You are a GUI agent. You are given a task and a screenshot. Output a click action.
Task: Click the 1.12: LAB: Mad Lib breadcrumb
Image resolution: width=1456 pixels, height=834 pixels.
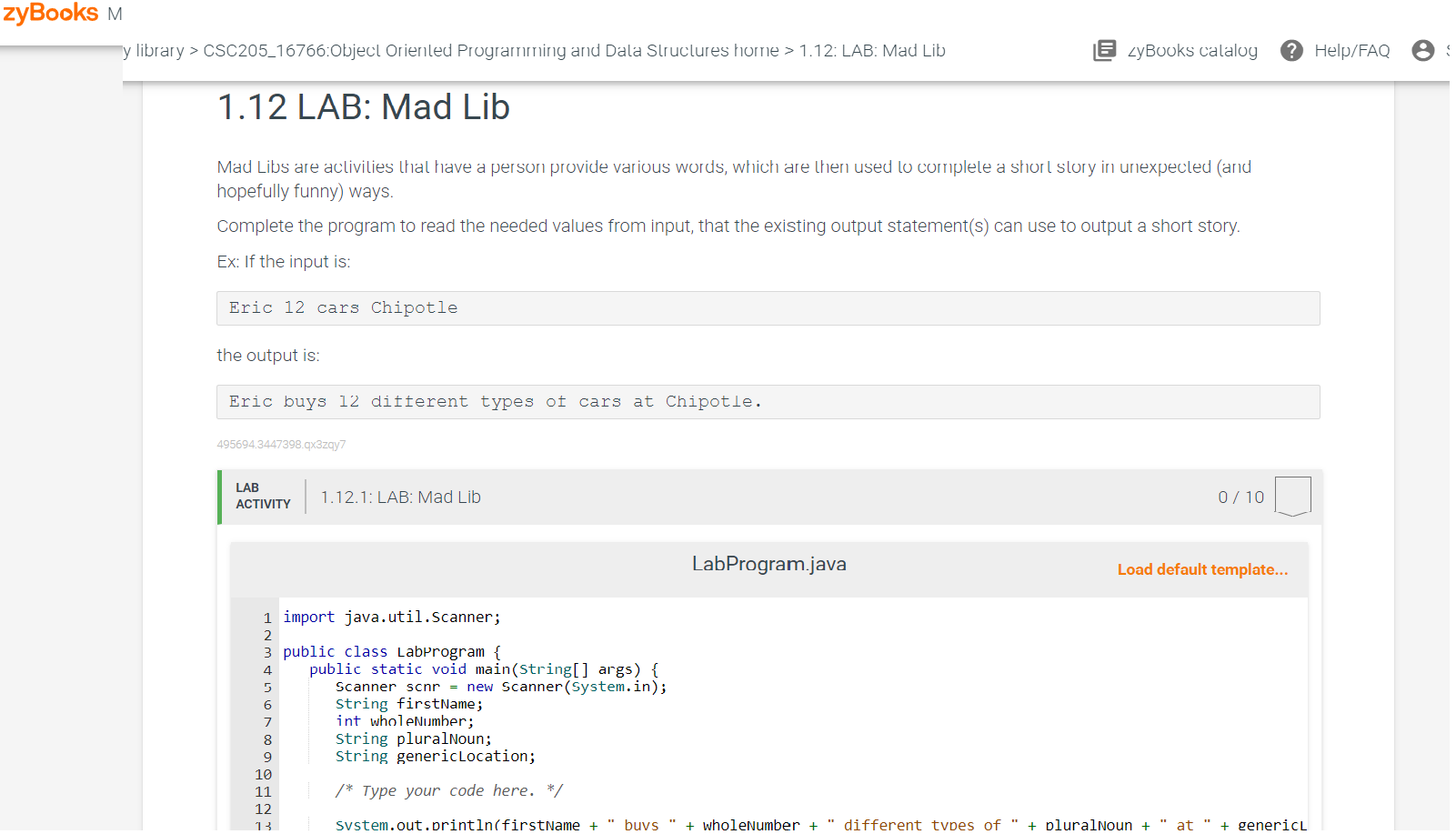(872, 51)
